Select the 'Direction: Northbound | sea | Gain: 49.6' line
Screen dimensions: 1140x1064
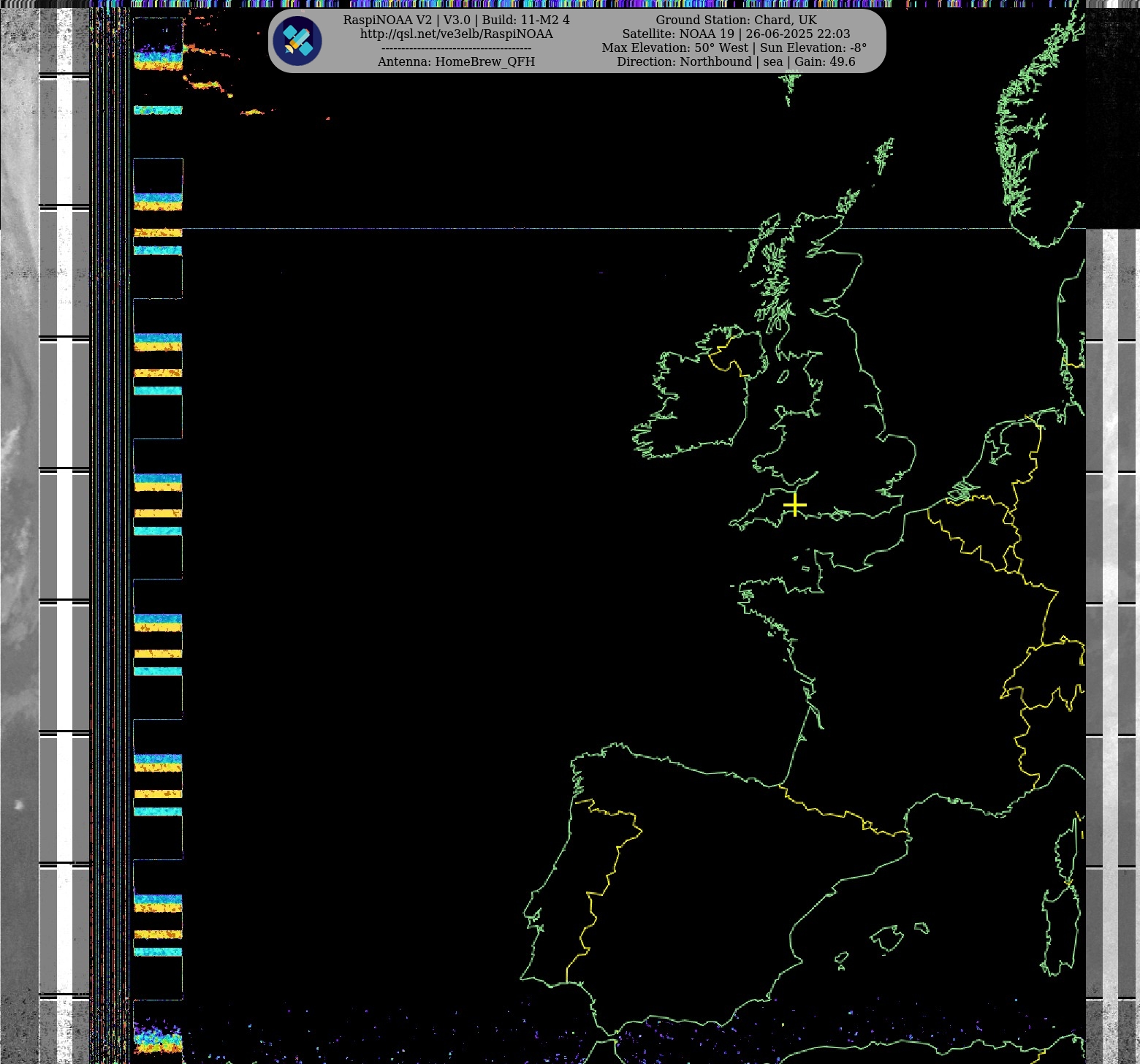[736, 61]
